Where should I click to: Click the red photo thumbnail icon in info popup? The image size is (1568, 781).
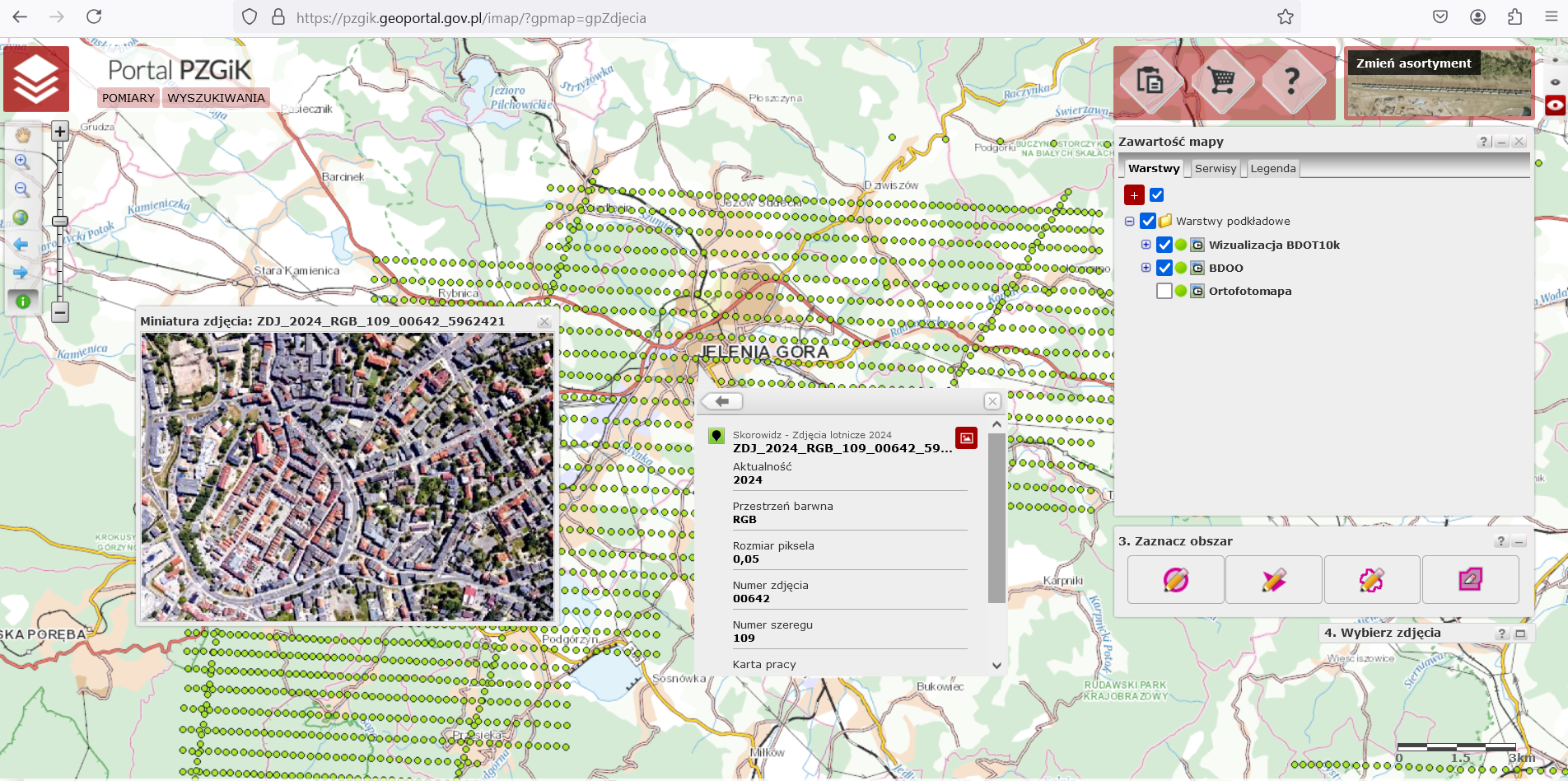coord(966,438)
